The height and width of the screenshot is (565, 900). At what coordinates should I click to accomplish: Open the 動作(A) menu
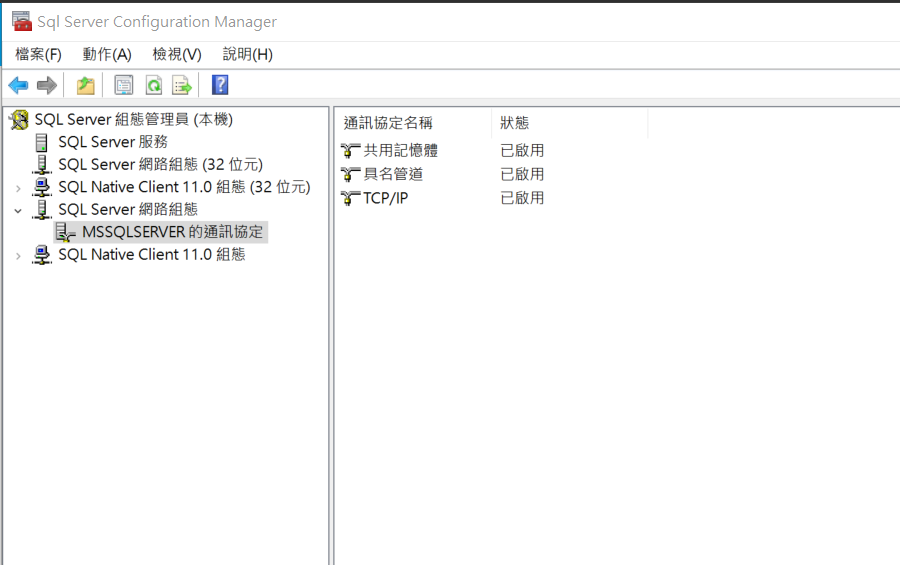click(x=107, y=55)
